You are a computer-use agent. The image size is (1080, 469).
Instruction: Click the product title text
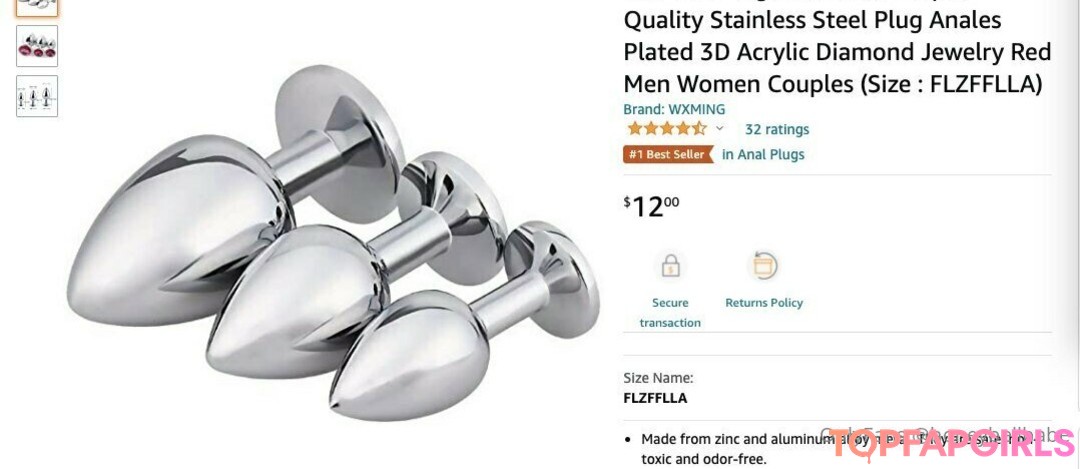click(838, 52)
